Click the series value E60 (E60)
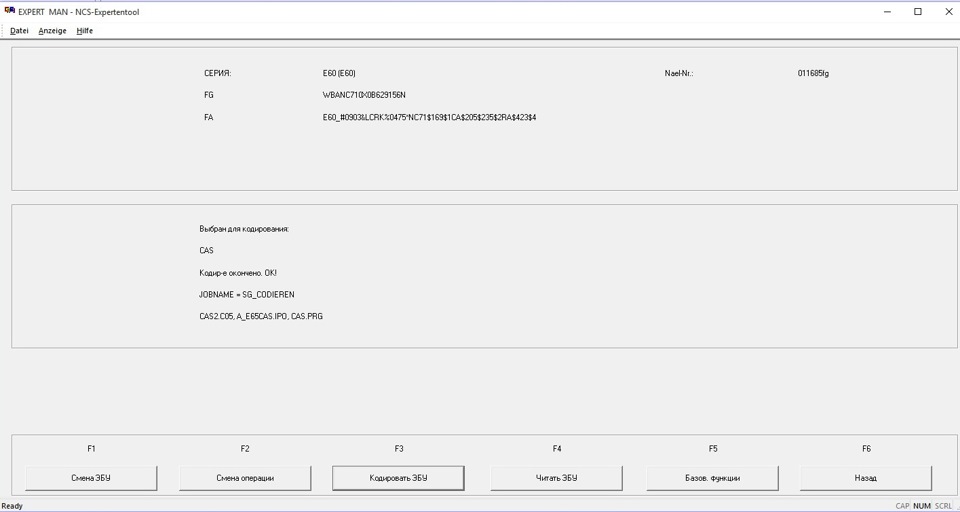This screenshot has width=960, height=512. (x=339, y=73)
